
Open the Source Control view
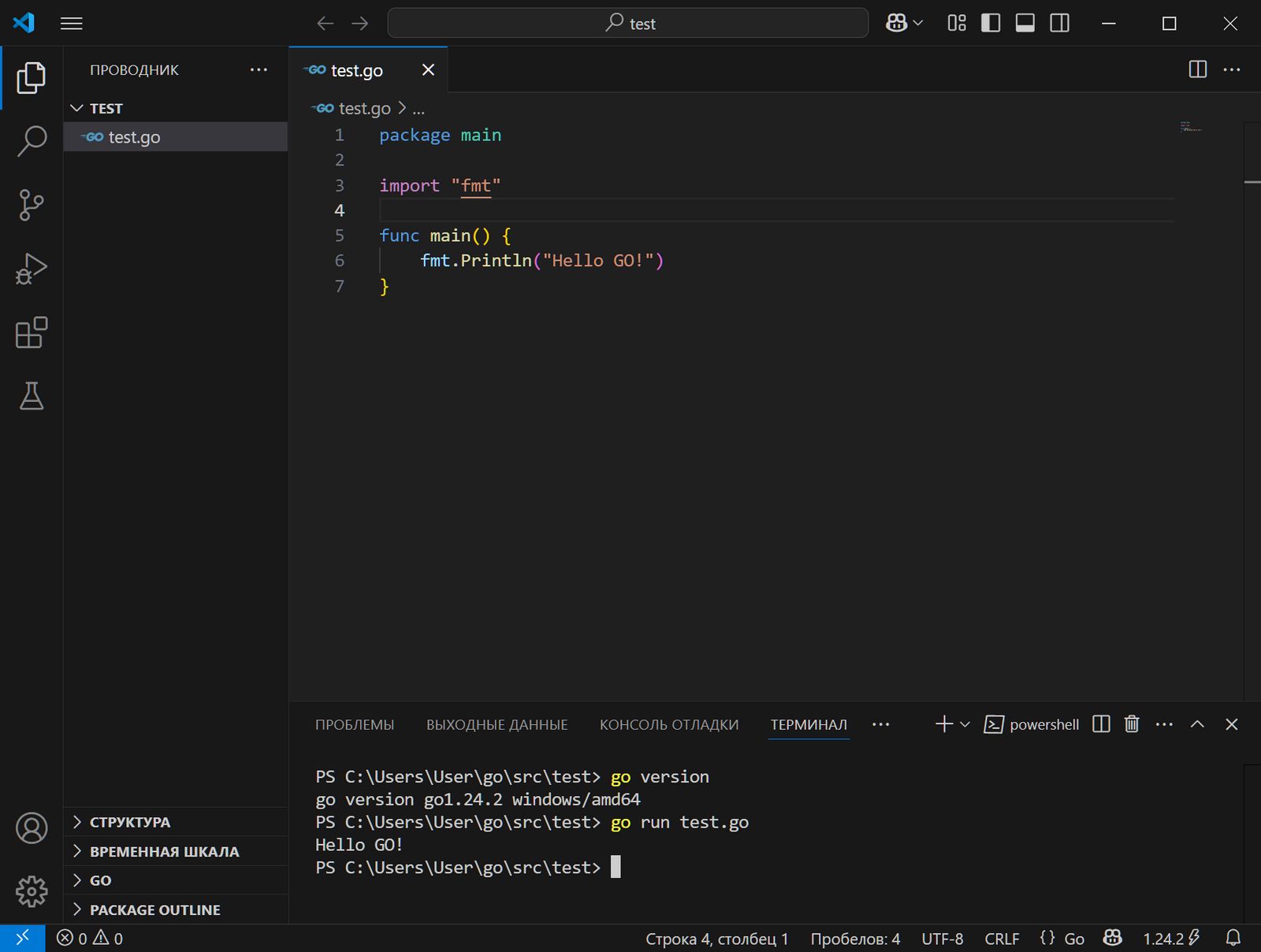point(32,205)
